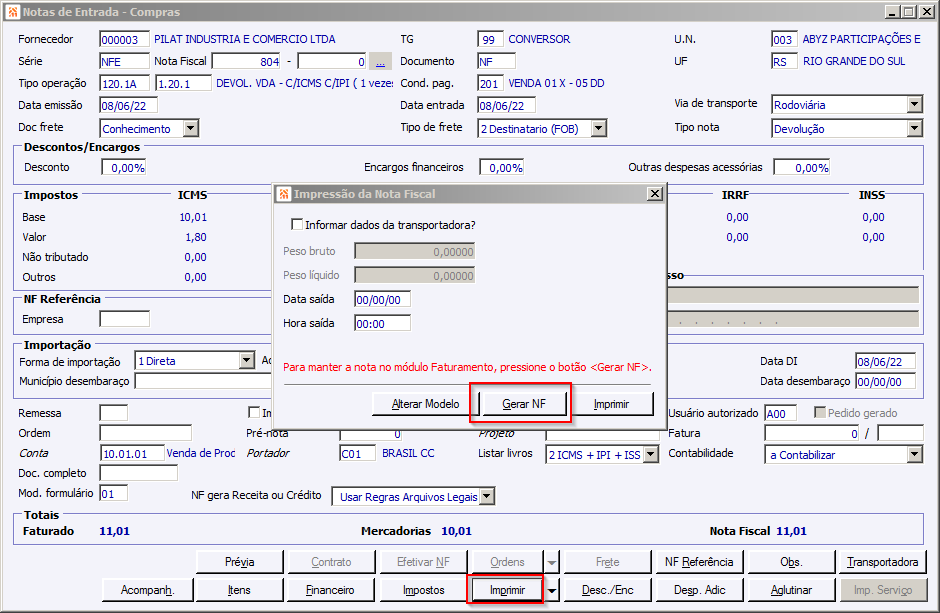Click the NF Referência Empresa field
This screenshot has height=613, width=940.
pos(124,319)
